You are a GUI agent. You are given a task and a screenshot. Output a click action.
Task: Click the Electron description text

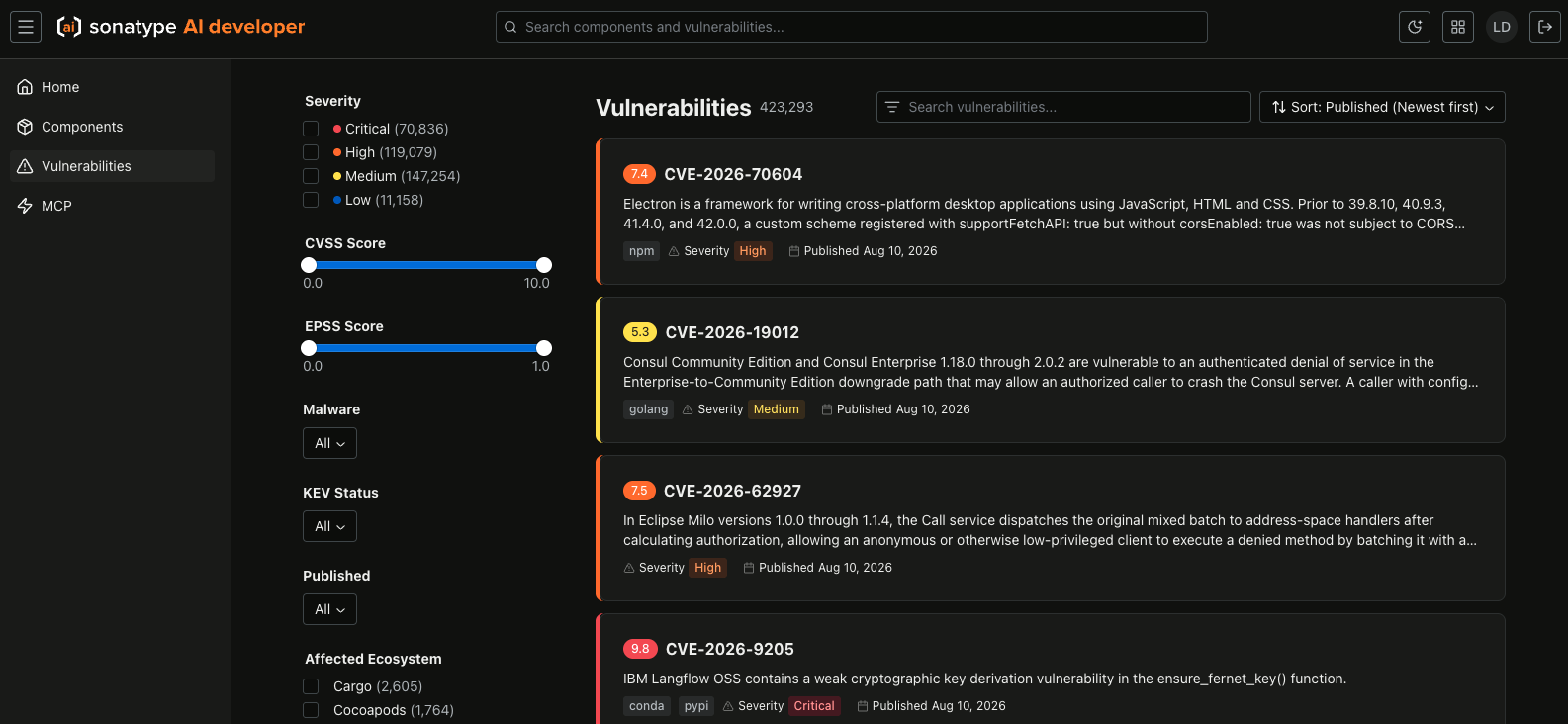(1045, 214)
